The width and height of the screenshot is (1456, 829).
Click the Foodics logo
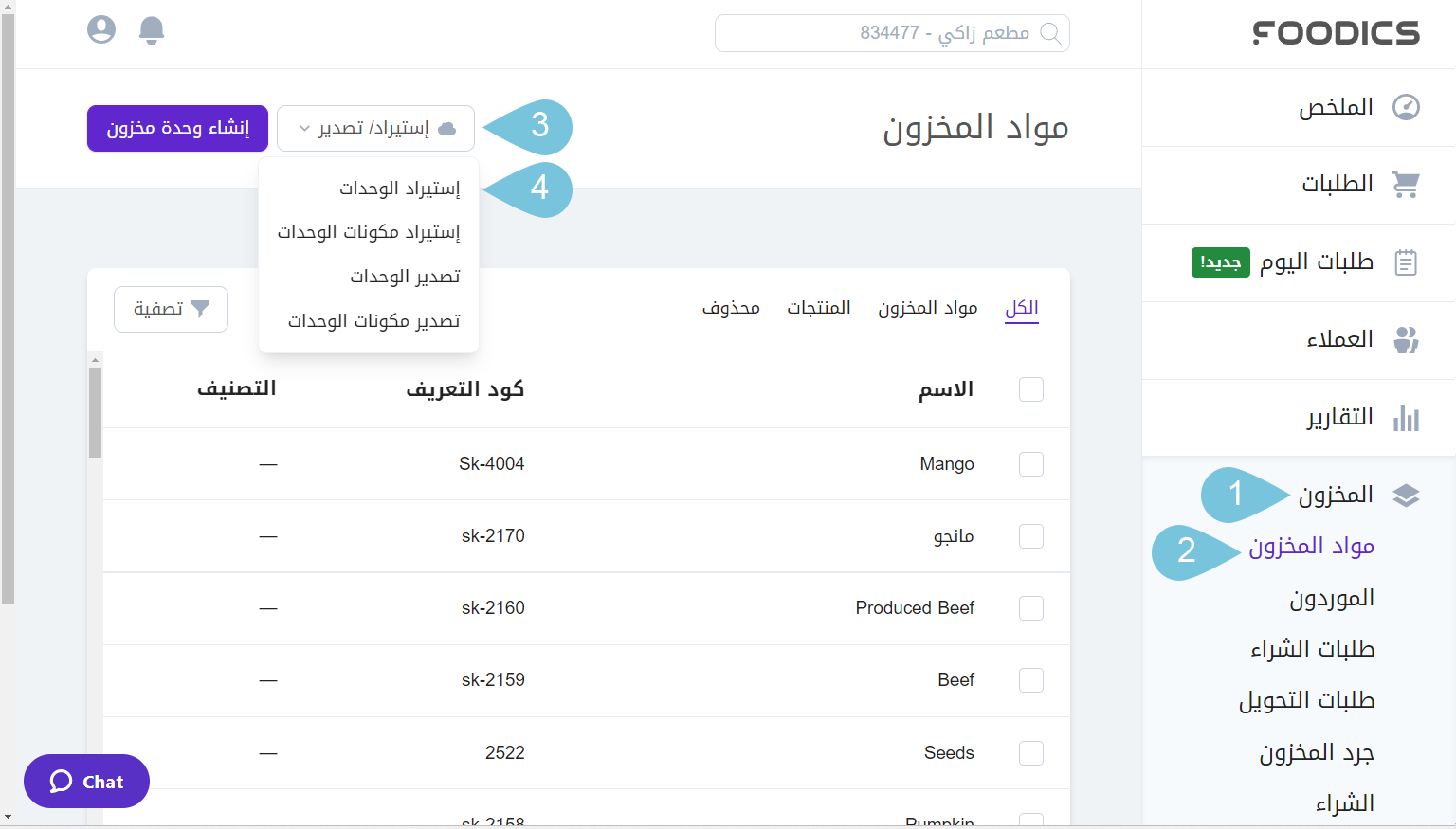[x=1335, y=32]
